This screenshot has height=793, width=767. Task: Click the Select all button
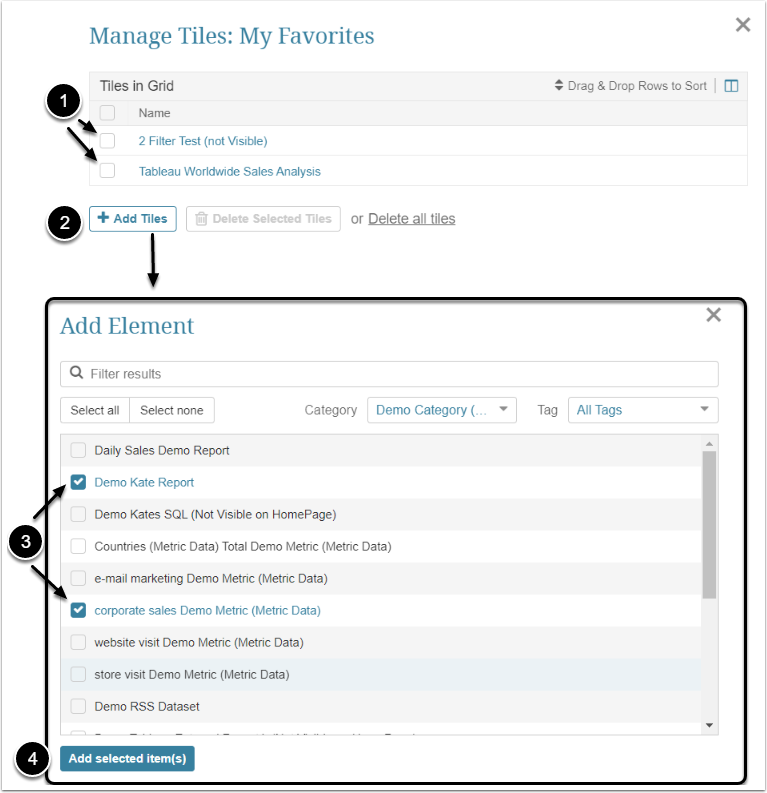pos(95,410)
